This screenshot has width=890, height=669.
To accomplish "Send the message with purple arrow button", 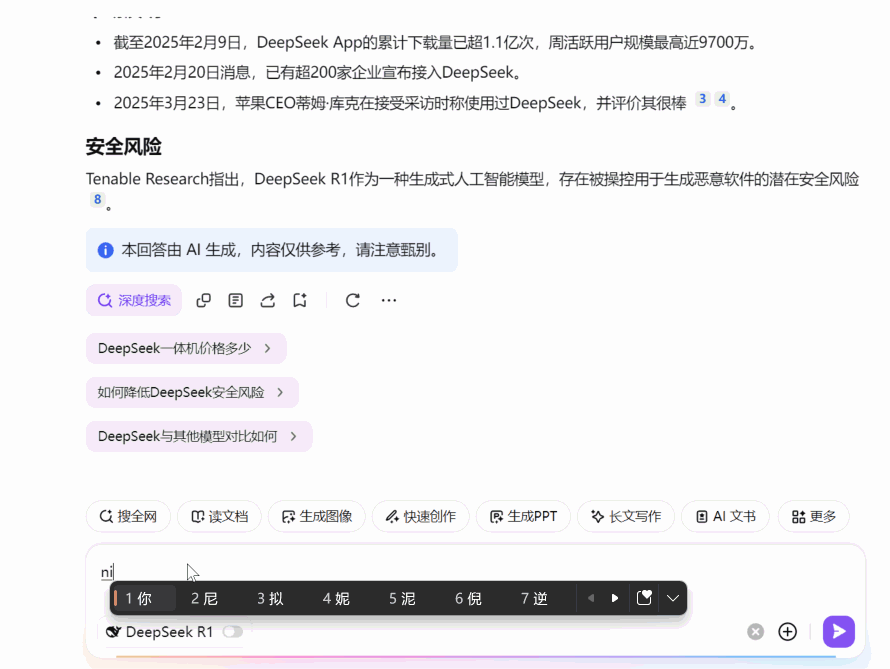I will tap(839, 632).
